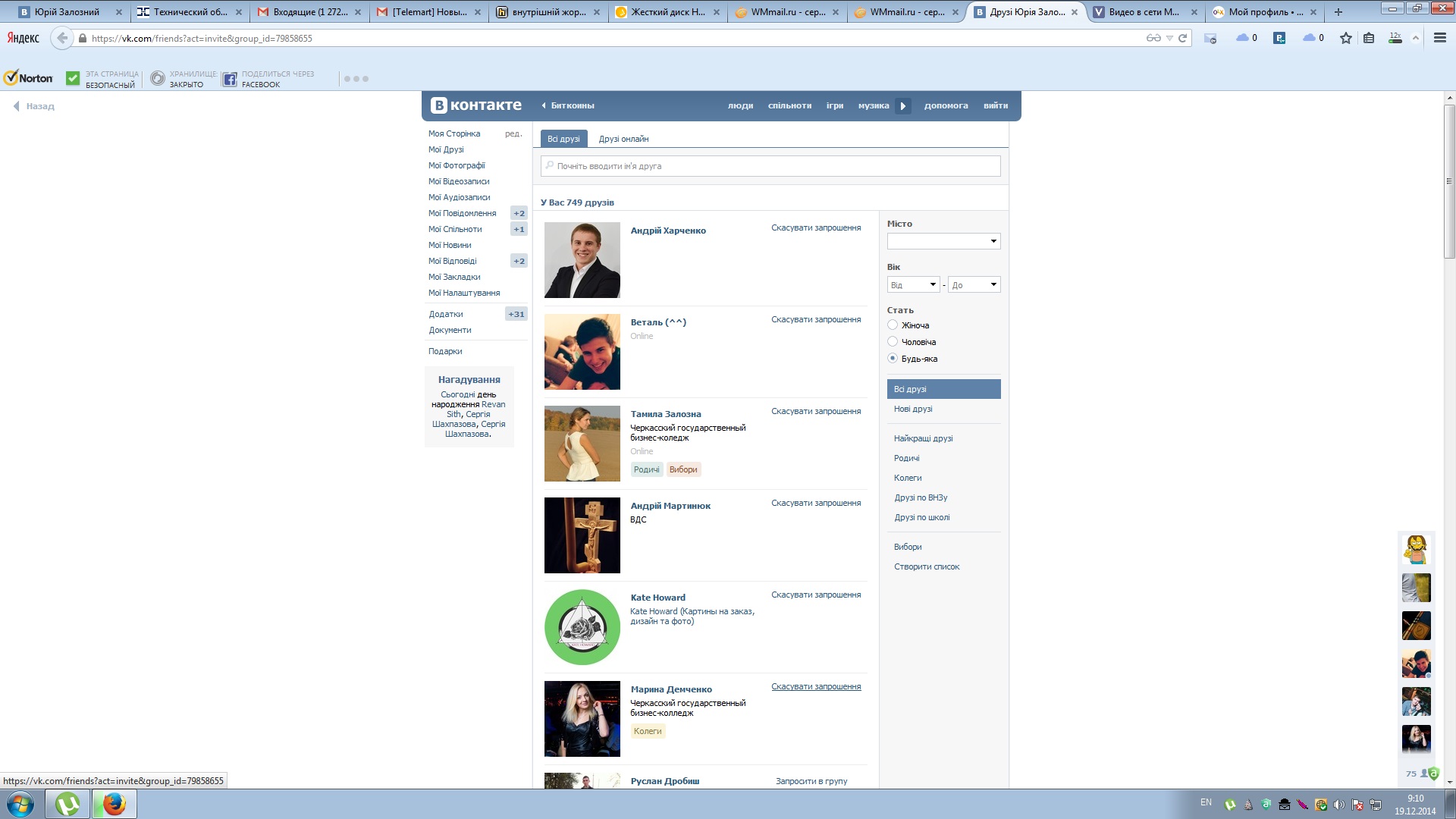Open uTorrent from the taskbar
This screenshot has height=819, width=1456.
tap(67, 804)
